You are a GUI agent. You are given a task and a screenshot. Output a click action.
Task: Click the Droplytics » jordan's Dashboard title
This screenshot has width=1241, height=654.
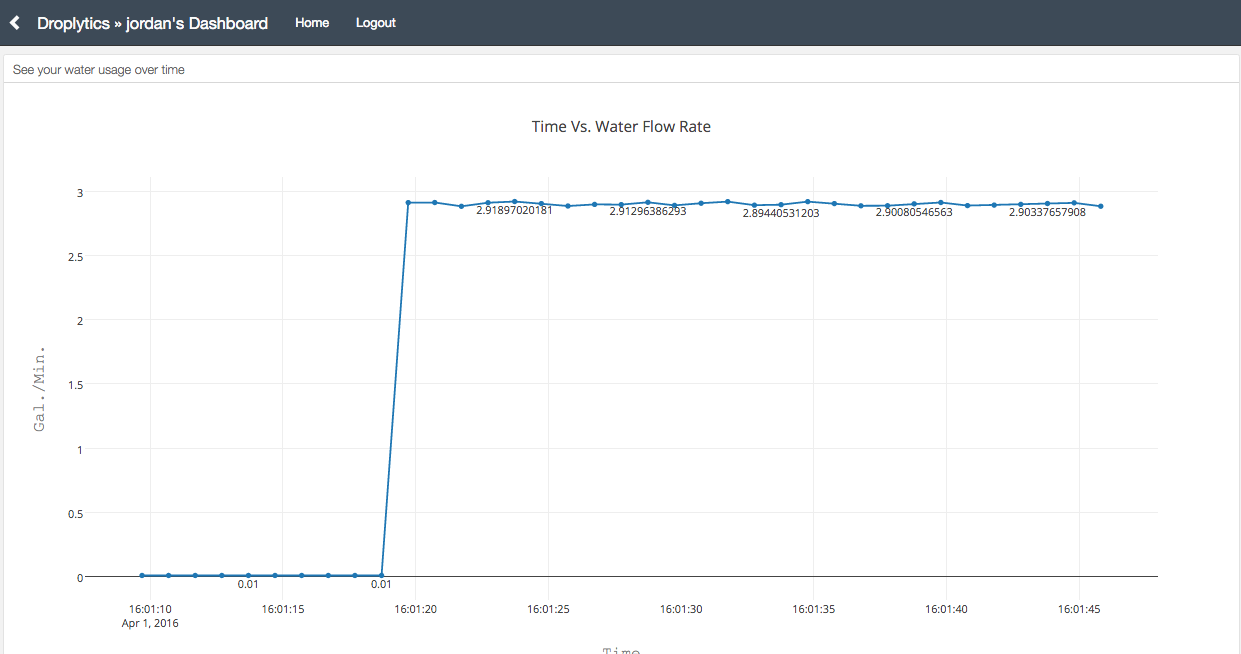(152, 23)
